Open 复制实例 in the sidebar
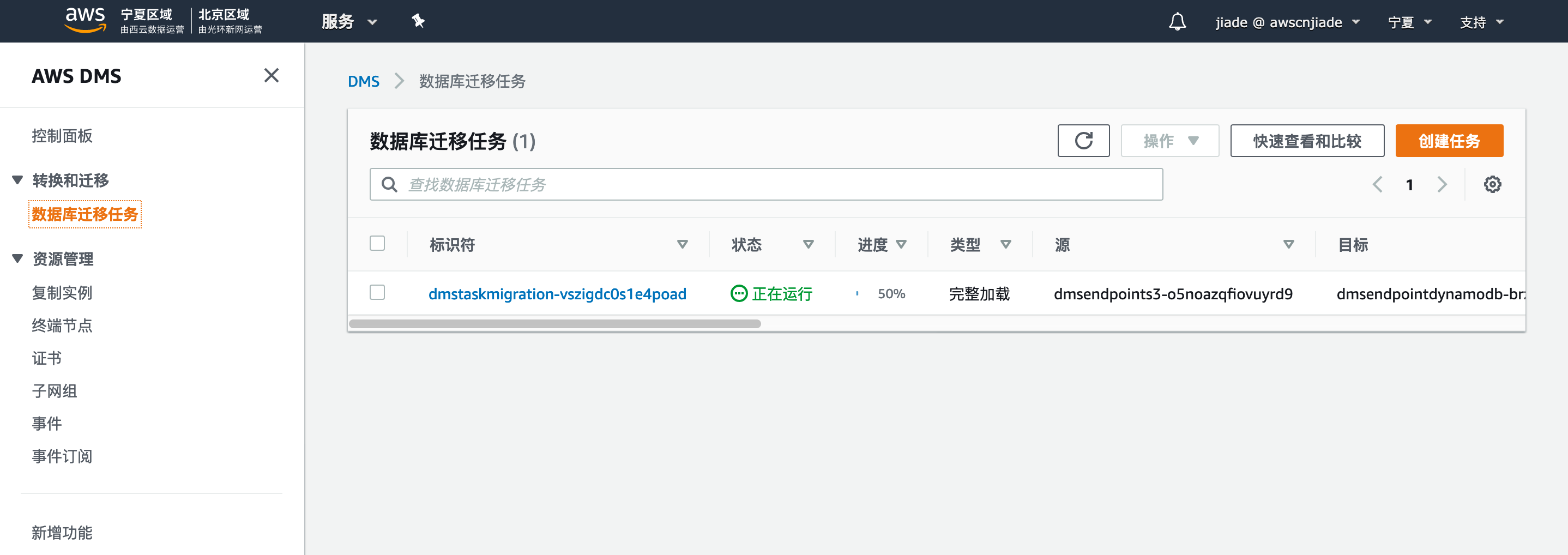Image resolution: width=1568 pixels, height=555 pixels. [62, 293]
